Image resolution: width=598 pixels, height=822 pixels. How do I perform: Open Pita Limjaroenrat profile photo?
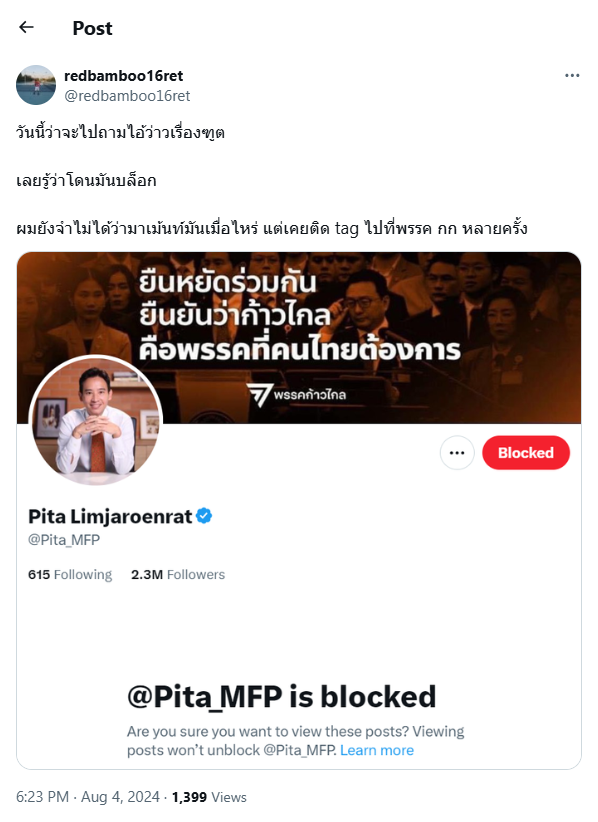(x=95, y=420)
